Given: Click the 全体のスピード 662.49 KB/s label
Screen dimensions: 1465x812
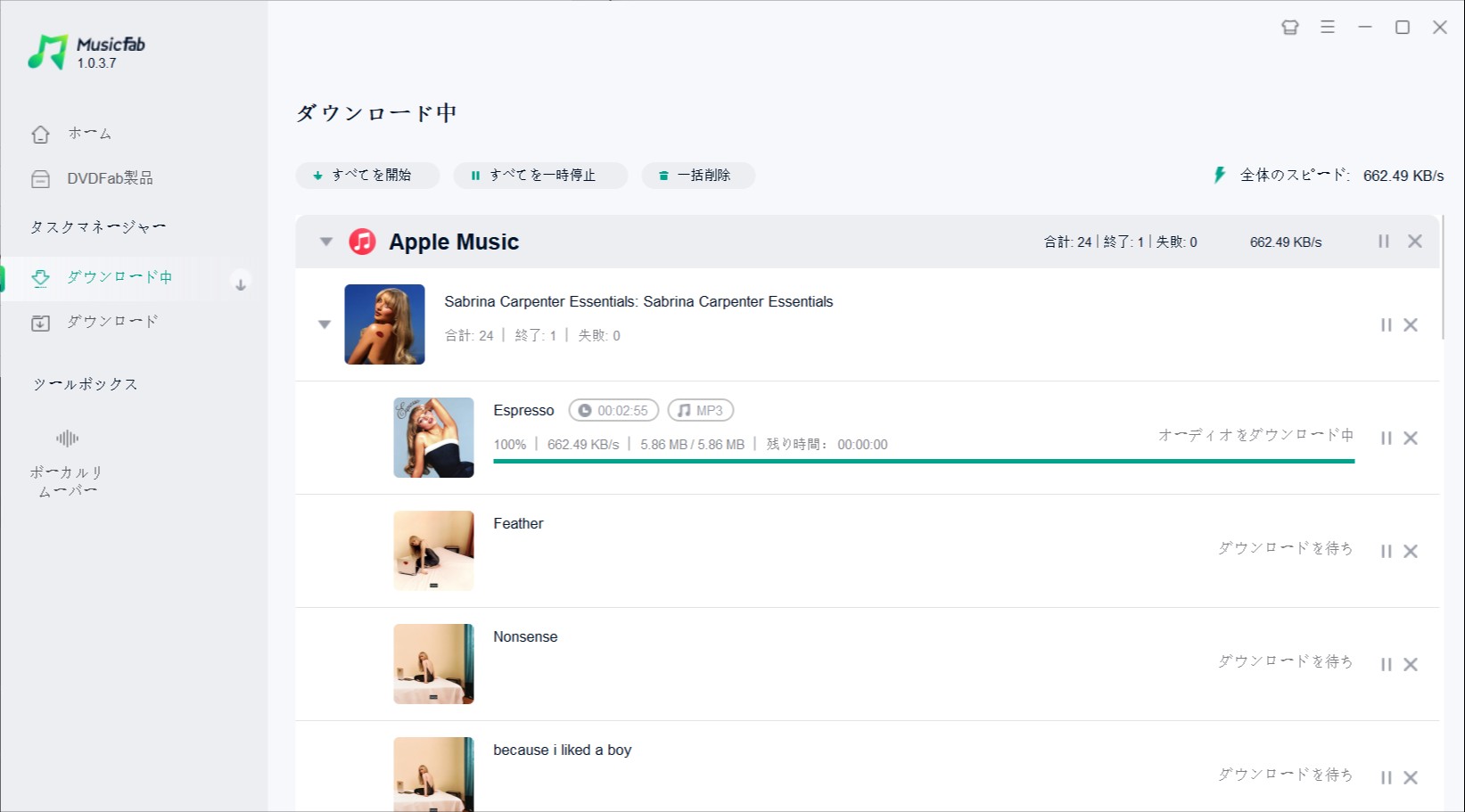Looking at the screenshot, I should click(x=1341, y=176).
